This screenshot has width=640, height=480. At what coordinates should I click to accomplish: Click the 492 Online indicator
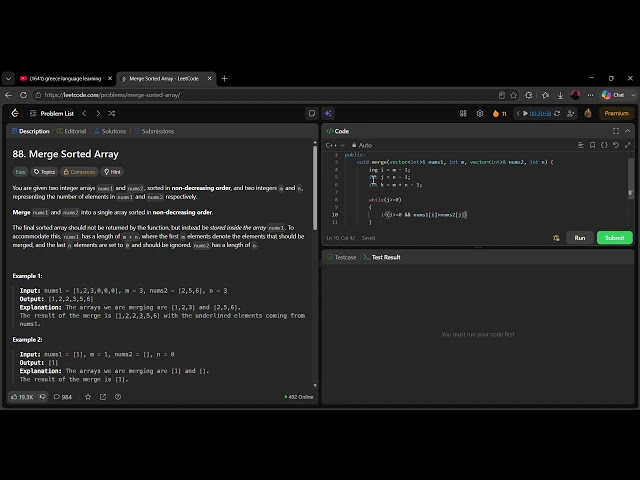[299, 397]
